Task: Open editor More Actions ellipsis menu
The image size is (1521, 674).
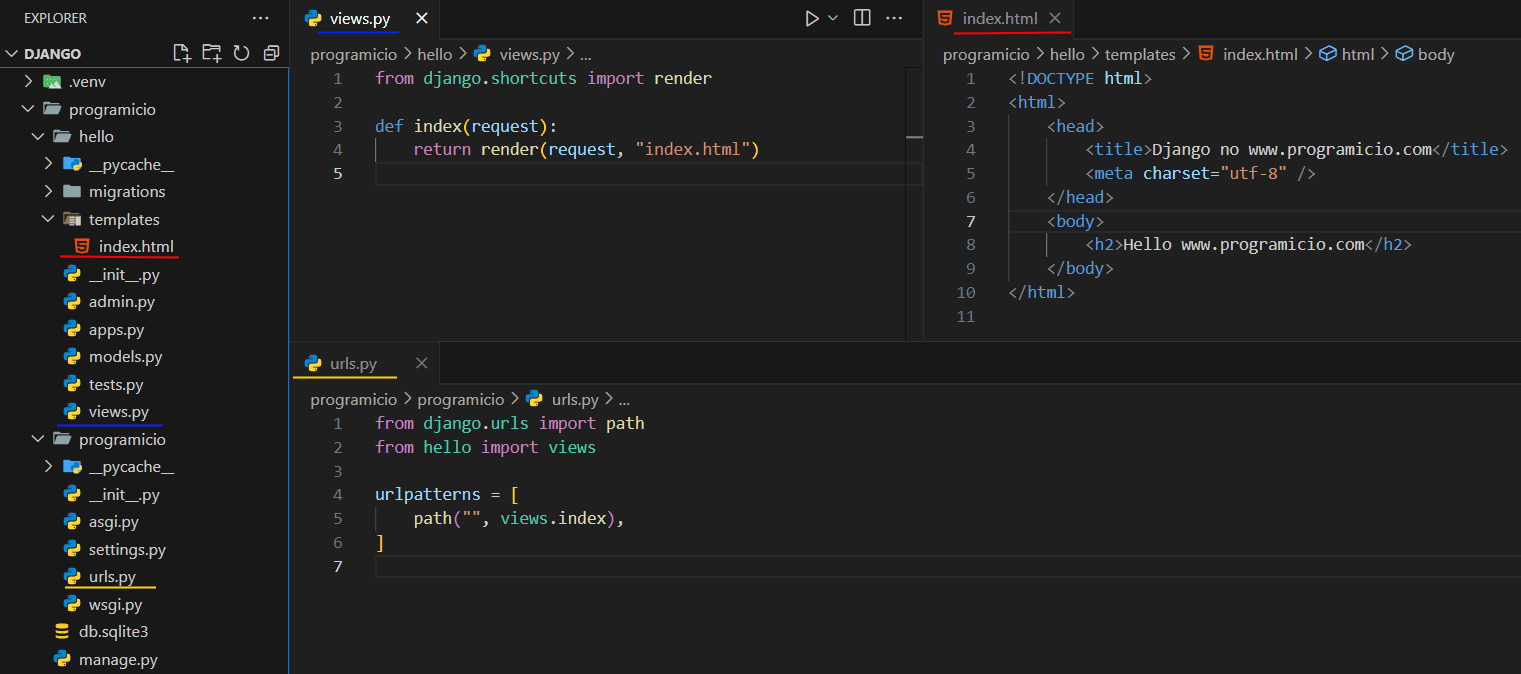Action: (x=894, y=18)
